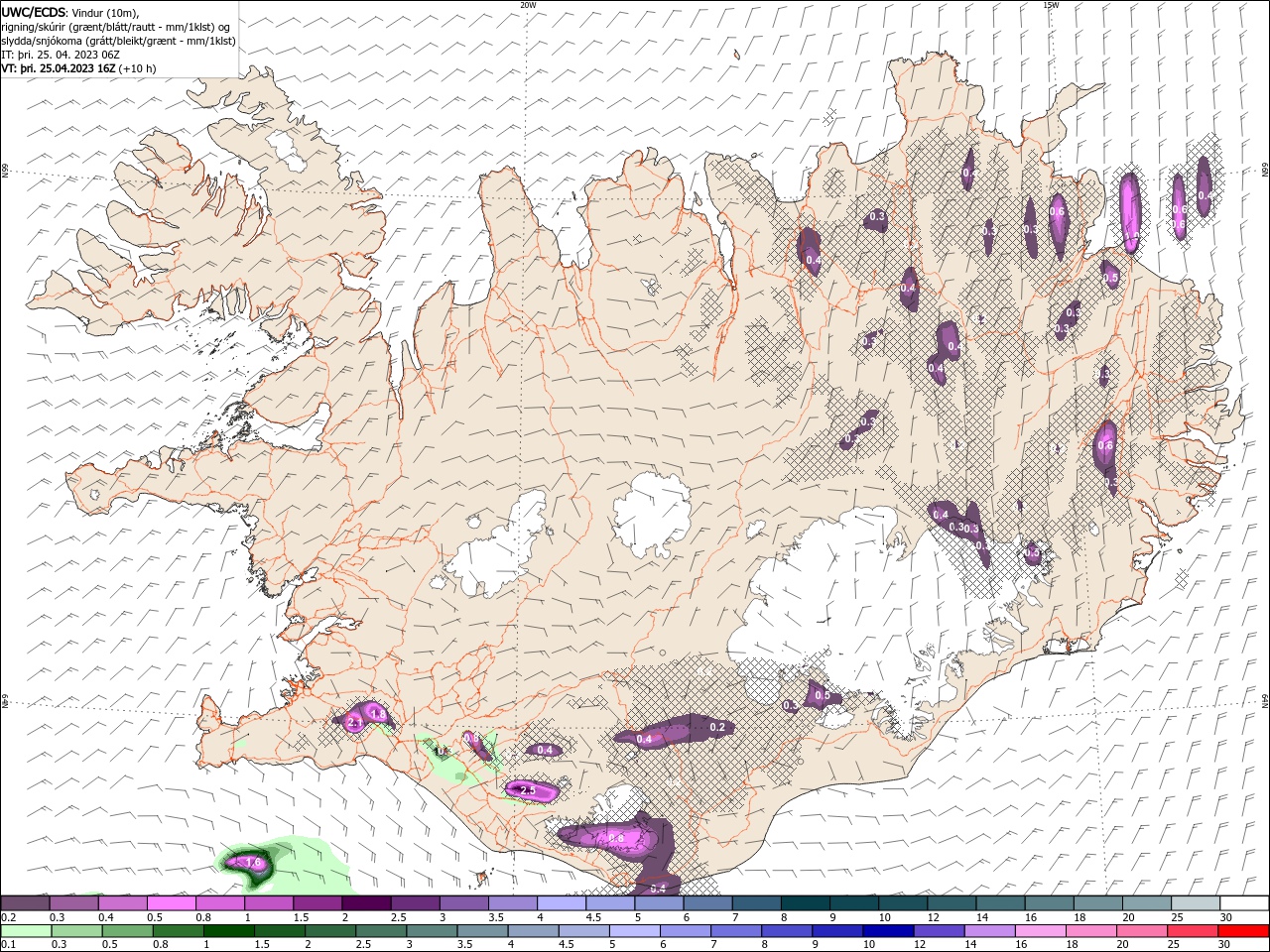This screenshot has height=952, width=1270.
Task: Click the dark teal upper swatch for 8–9
Action: [805, 903]
